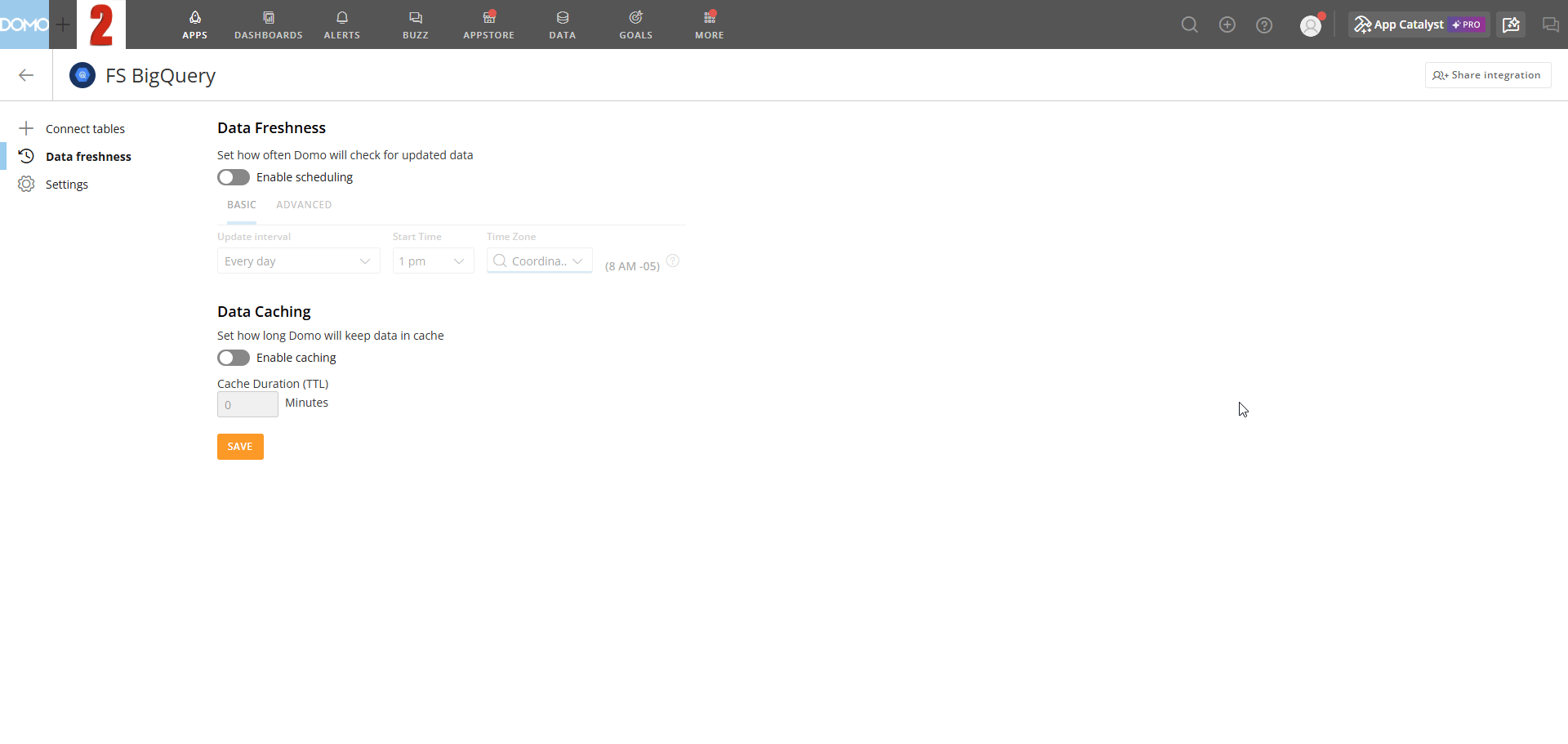
Task: Open the help question mark icon
Action: coord(1264,25)
